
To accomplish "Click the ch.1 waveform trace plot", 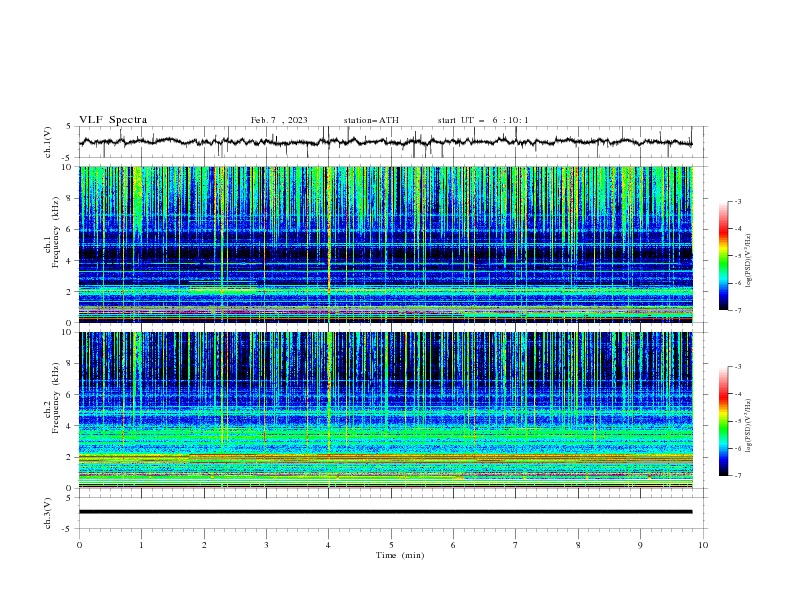I will click(385, 142).
